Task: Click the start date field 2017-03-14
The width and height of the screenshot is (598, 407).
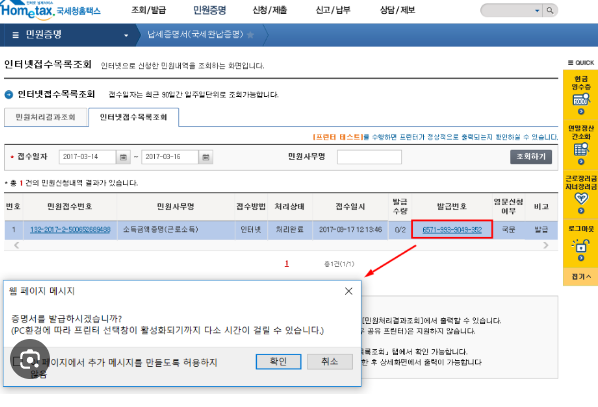Action: pyautogui.click(x=87, y=157)
